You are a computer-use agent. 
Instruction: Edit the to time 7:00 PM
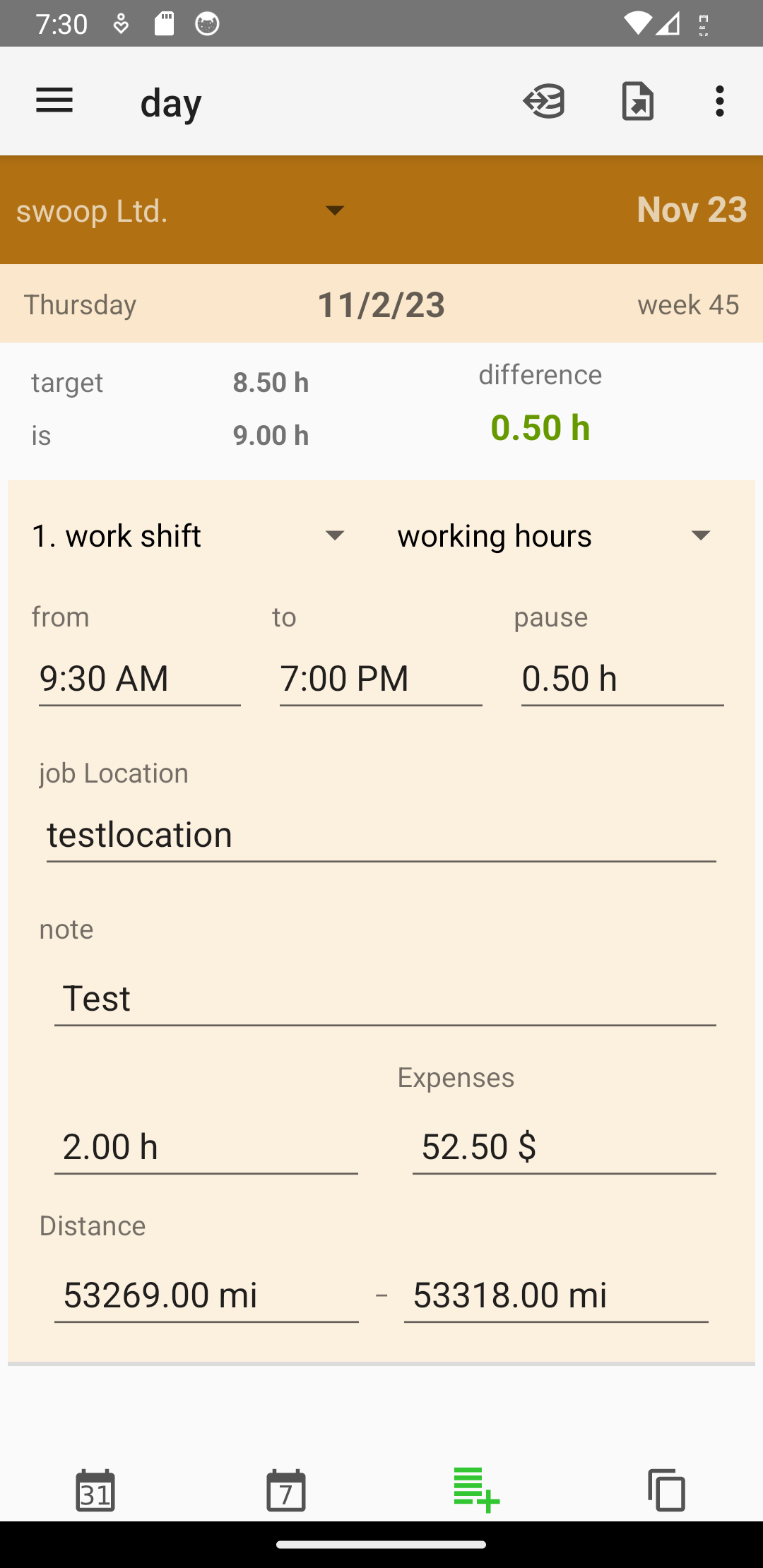[x=381, y=679]
